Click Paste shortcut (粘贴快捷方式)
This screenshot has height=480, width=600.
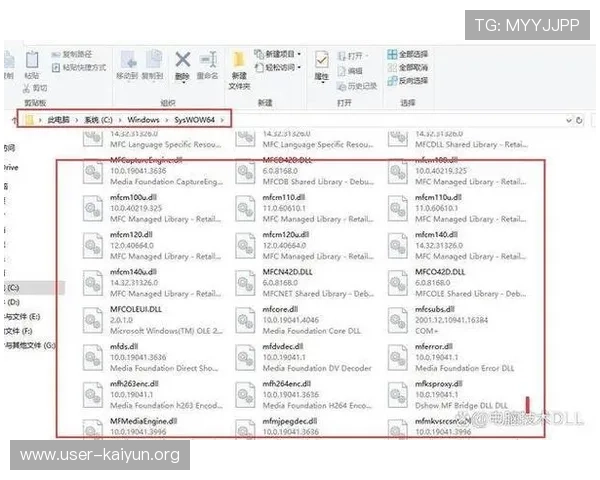[79, 68]
